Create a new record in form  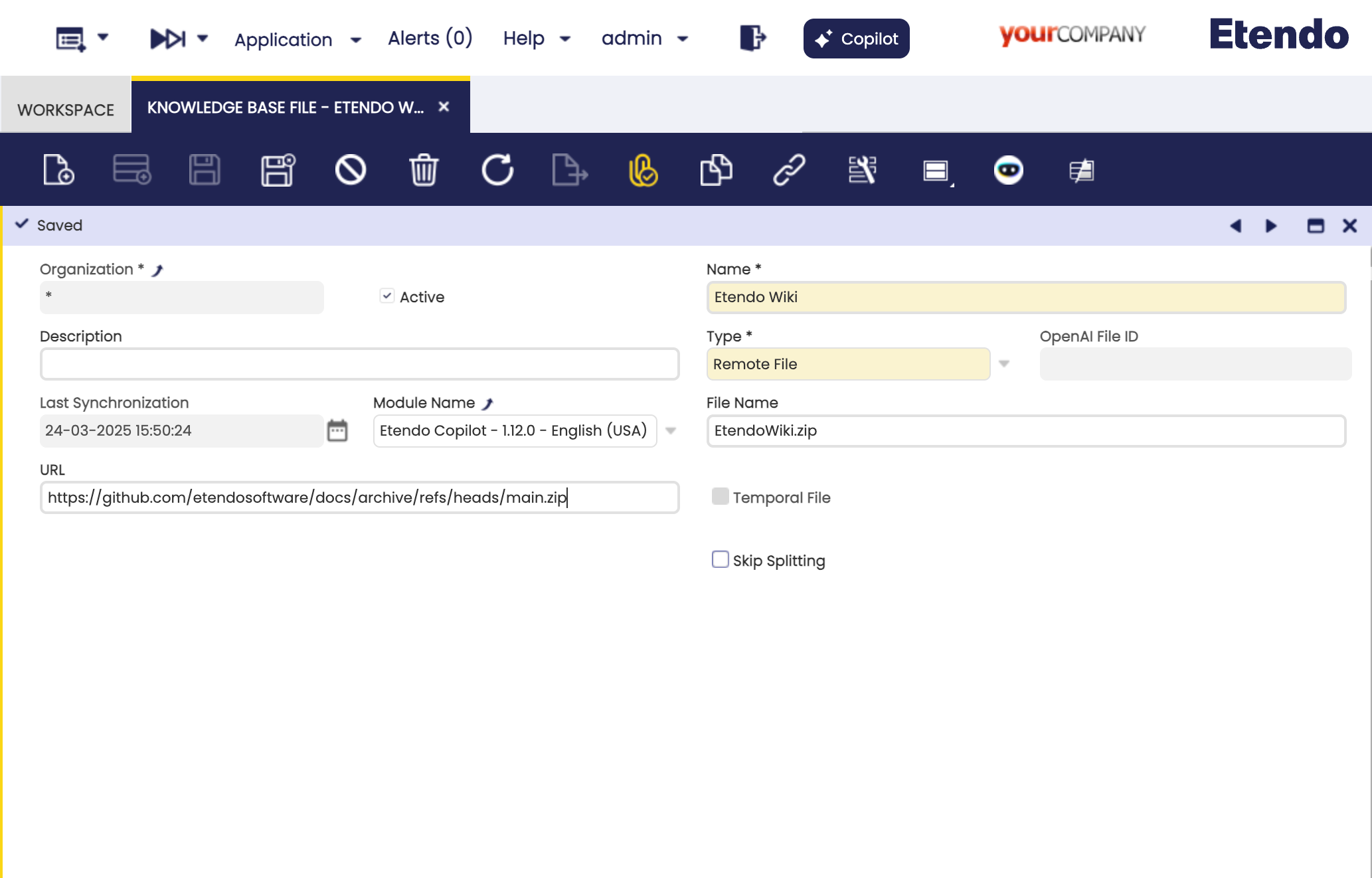point(58,170)
